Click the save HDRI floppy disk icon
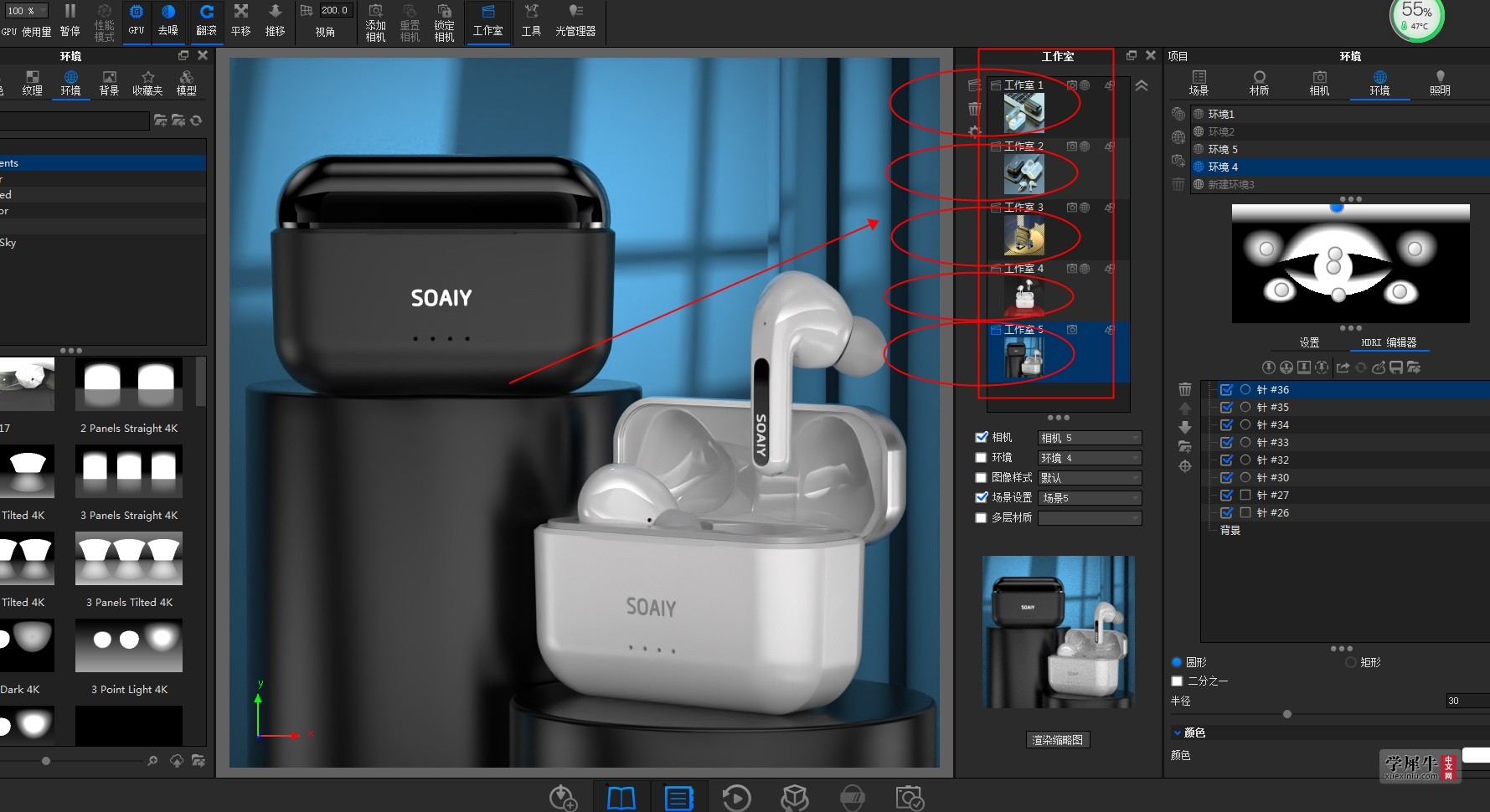 (x=1396, y=367)
